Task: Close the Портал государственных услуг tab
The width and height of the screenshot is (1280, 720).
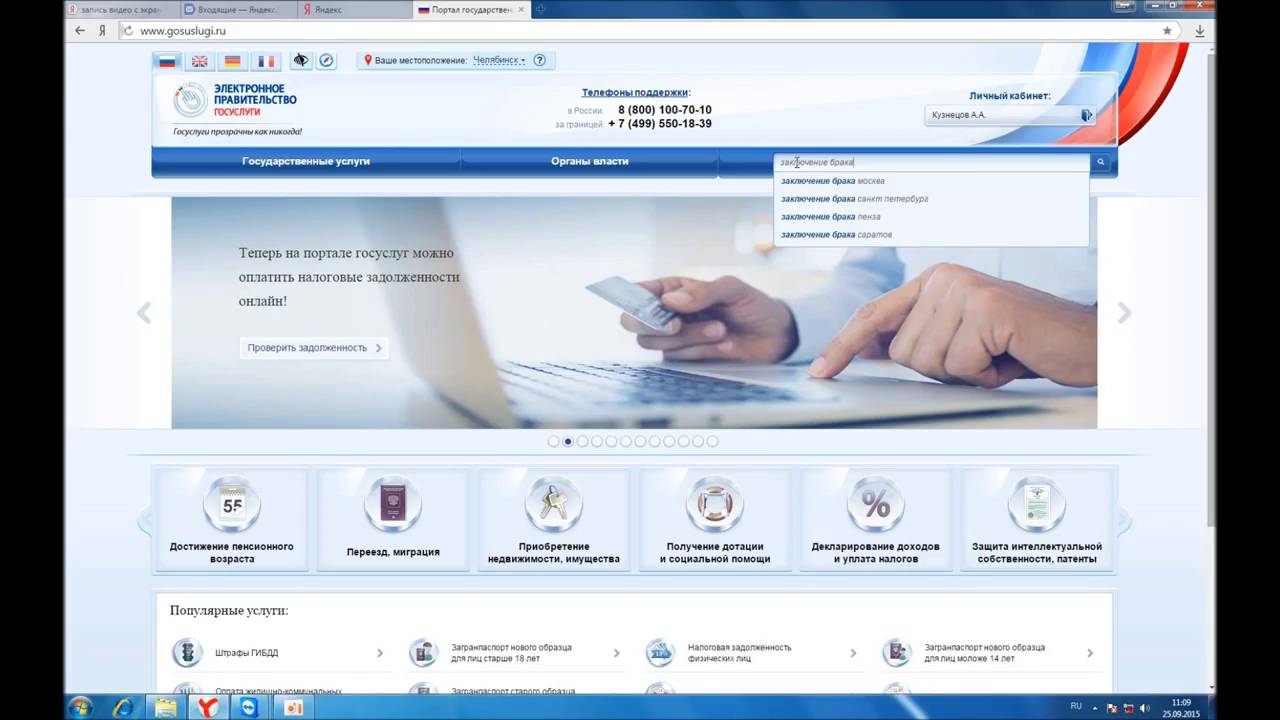Action: tap(521, 9)
